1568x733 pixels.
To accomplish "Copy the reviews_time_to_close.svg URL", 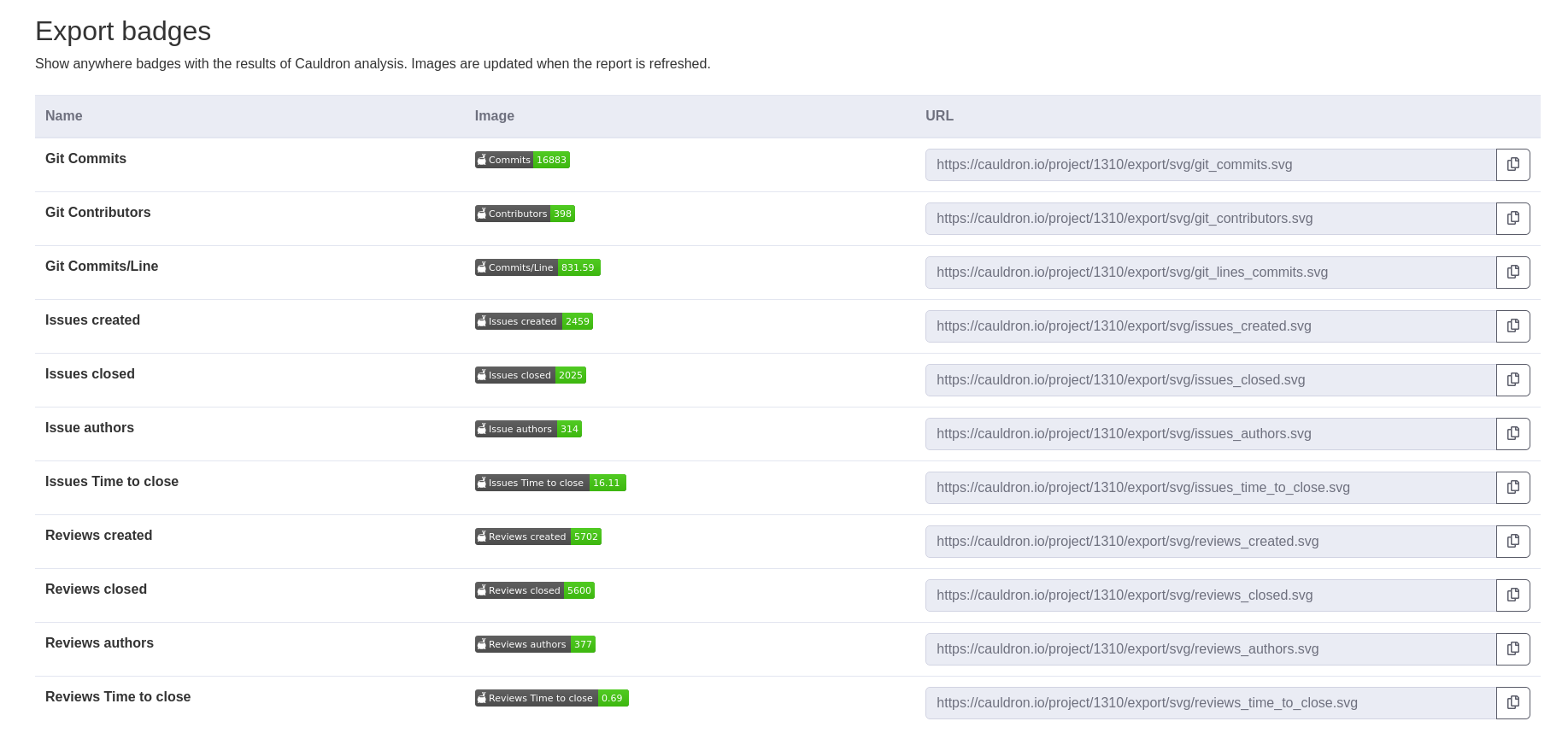I will (x=1512, y=703).
